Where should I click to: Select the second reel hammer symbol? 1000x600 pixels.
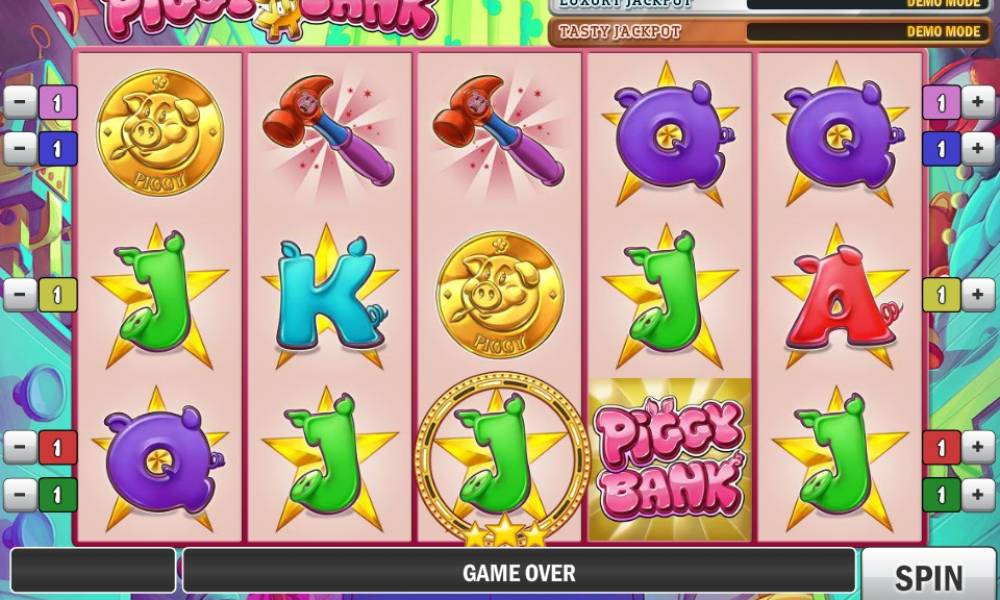329,130
